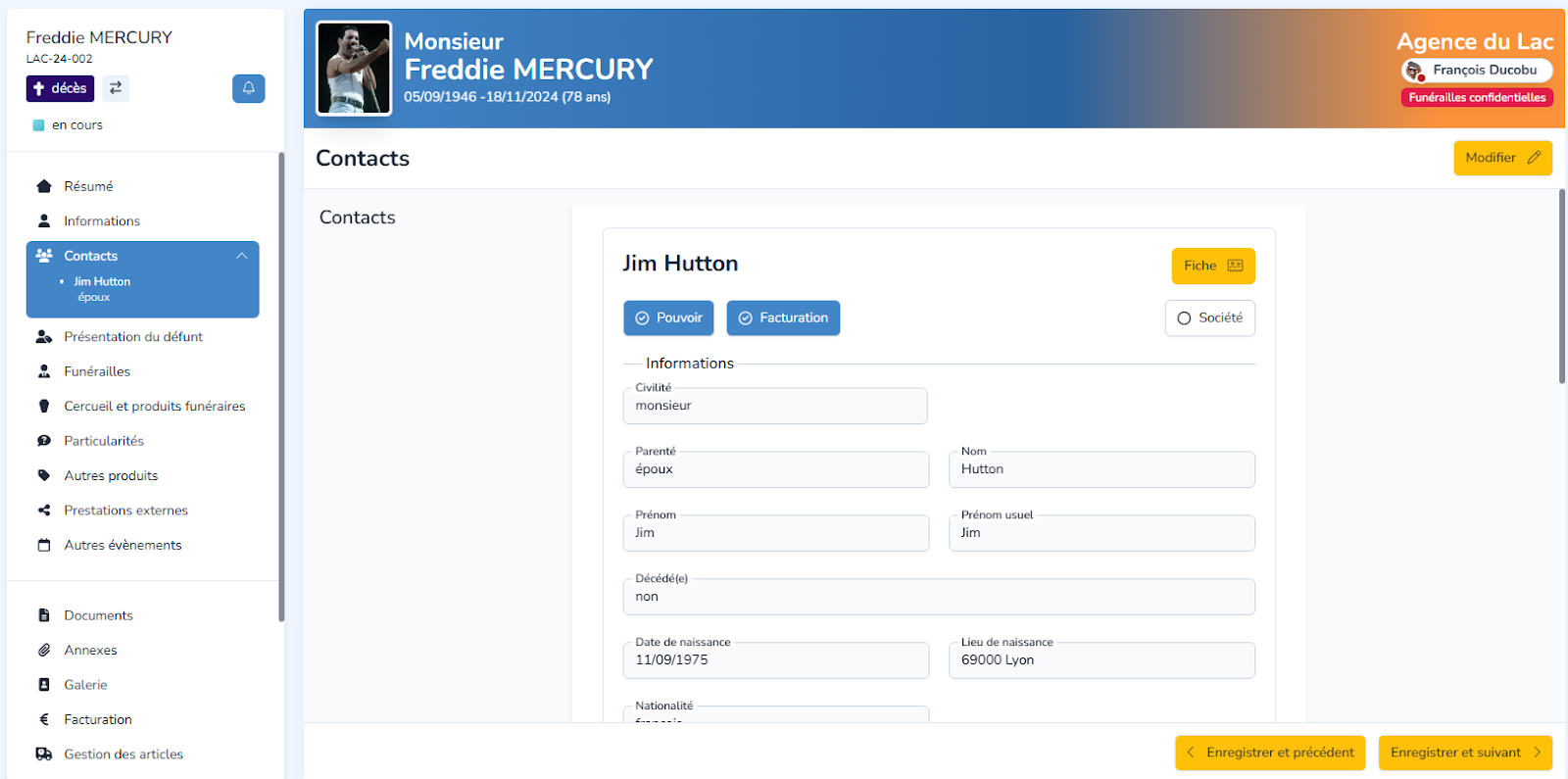Click the Prestations externes share icon
Screen dimensions: 1568x779
(x=44, y=510)
